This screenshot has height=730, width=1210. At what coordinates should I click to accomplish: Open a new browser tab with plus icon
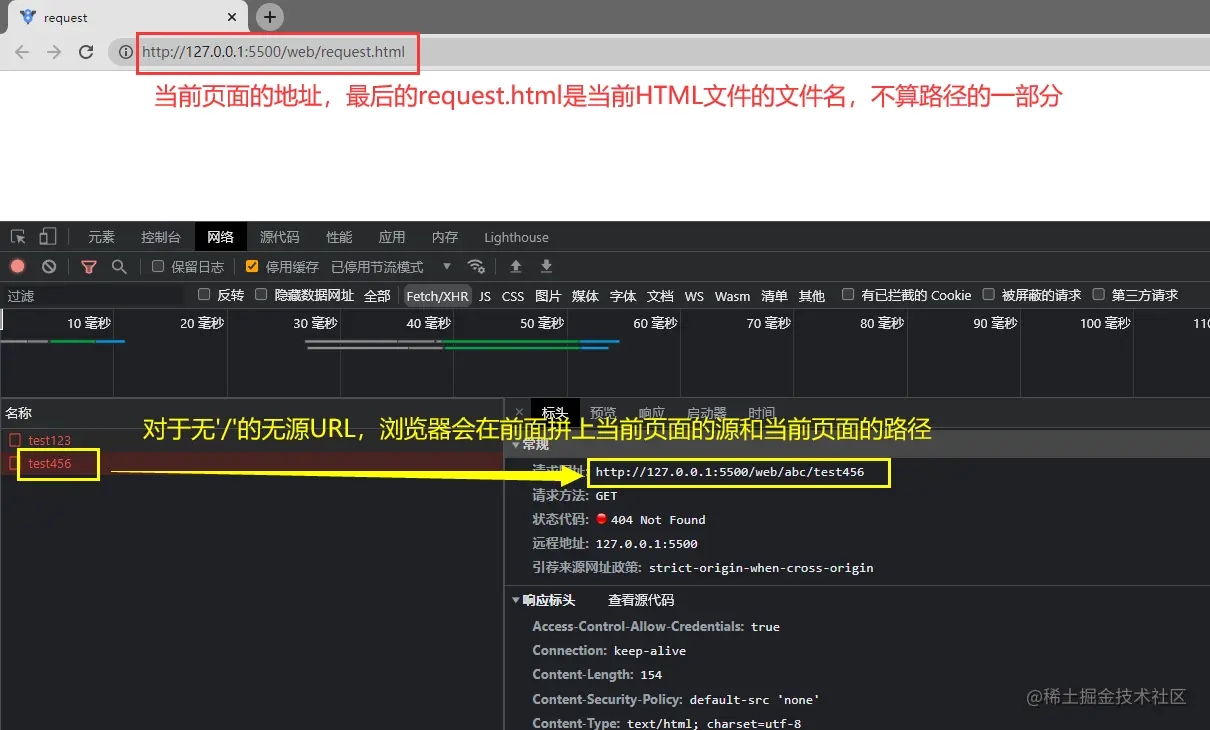click(270, 17)
